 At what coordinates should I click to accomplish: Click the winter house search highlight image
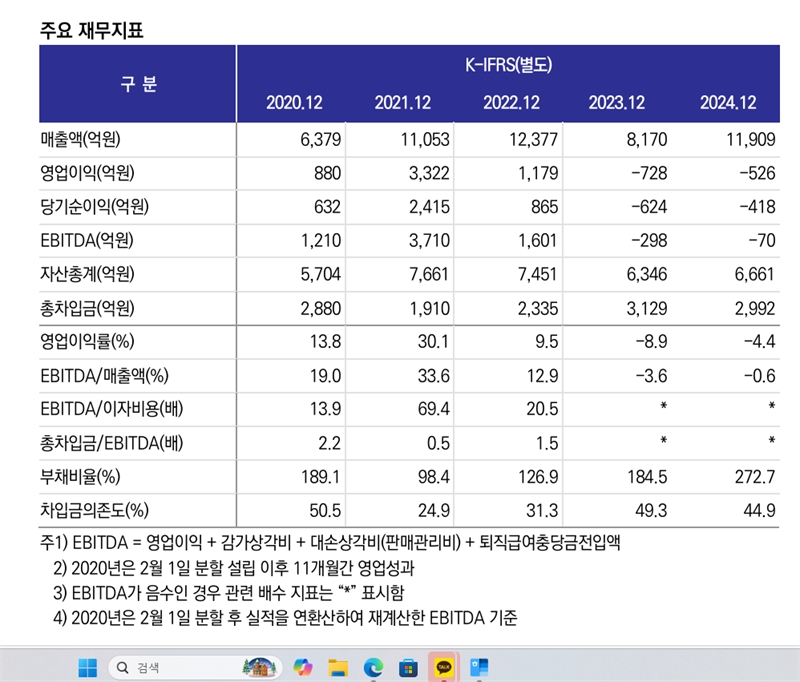(259, 666)
